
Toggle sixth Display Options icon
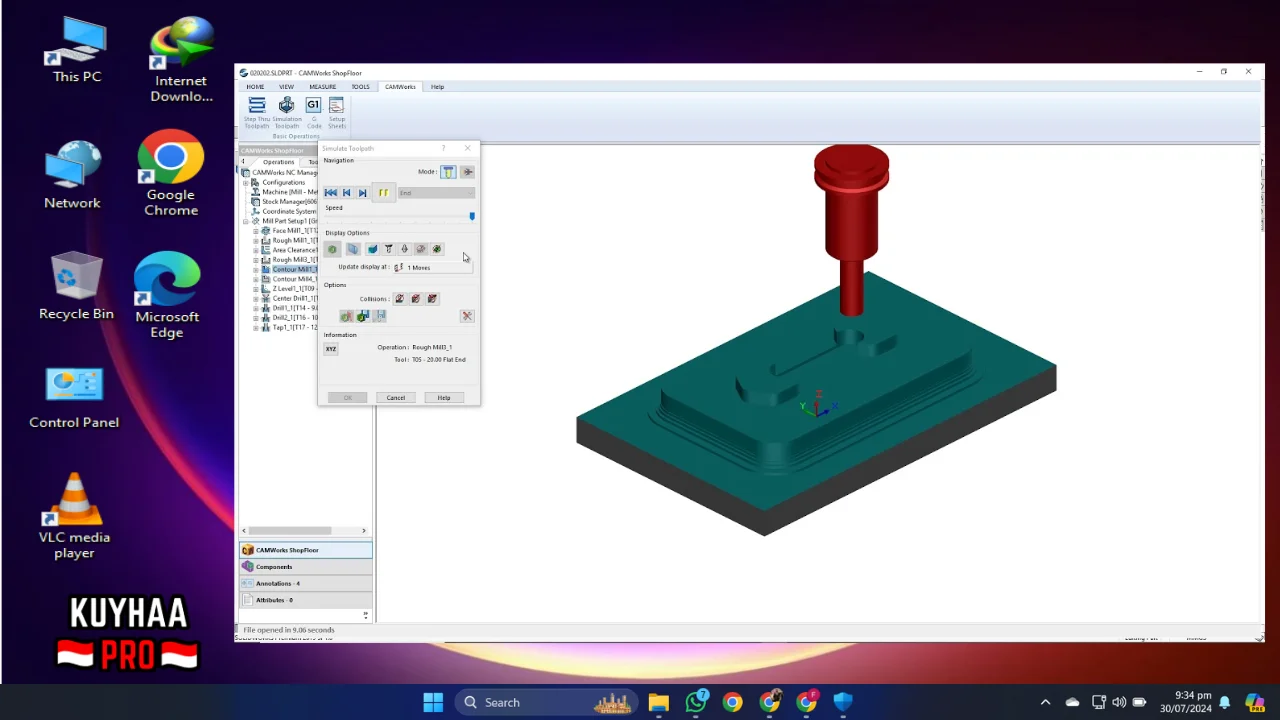tap(421, 249)
